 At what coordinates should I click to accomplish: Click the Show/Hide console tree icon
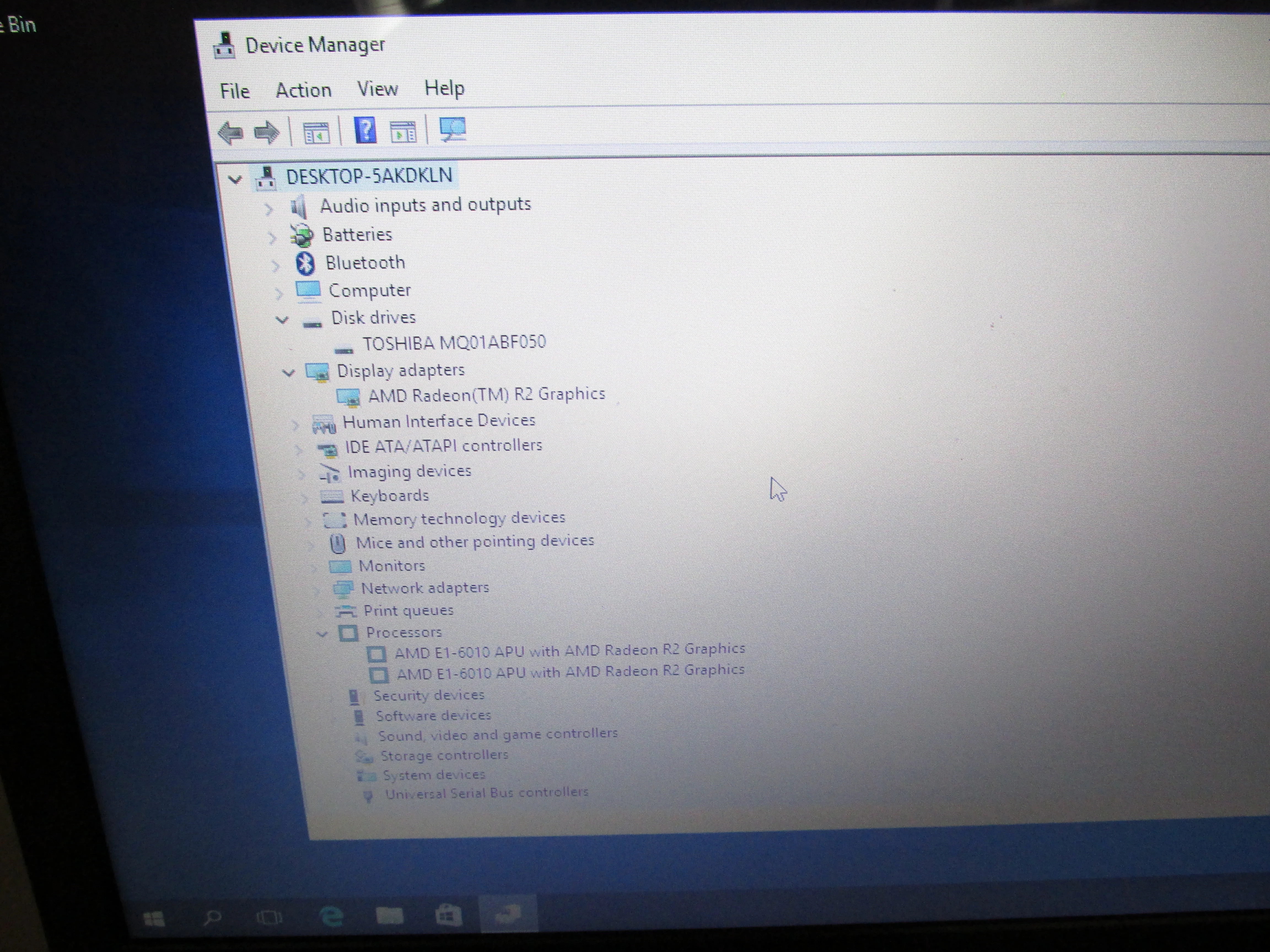[316, 132]
